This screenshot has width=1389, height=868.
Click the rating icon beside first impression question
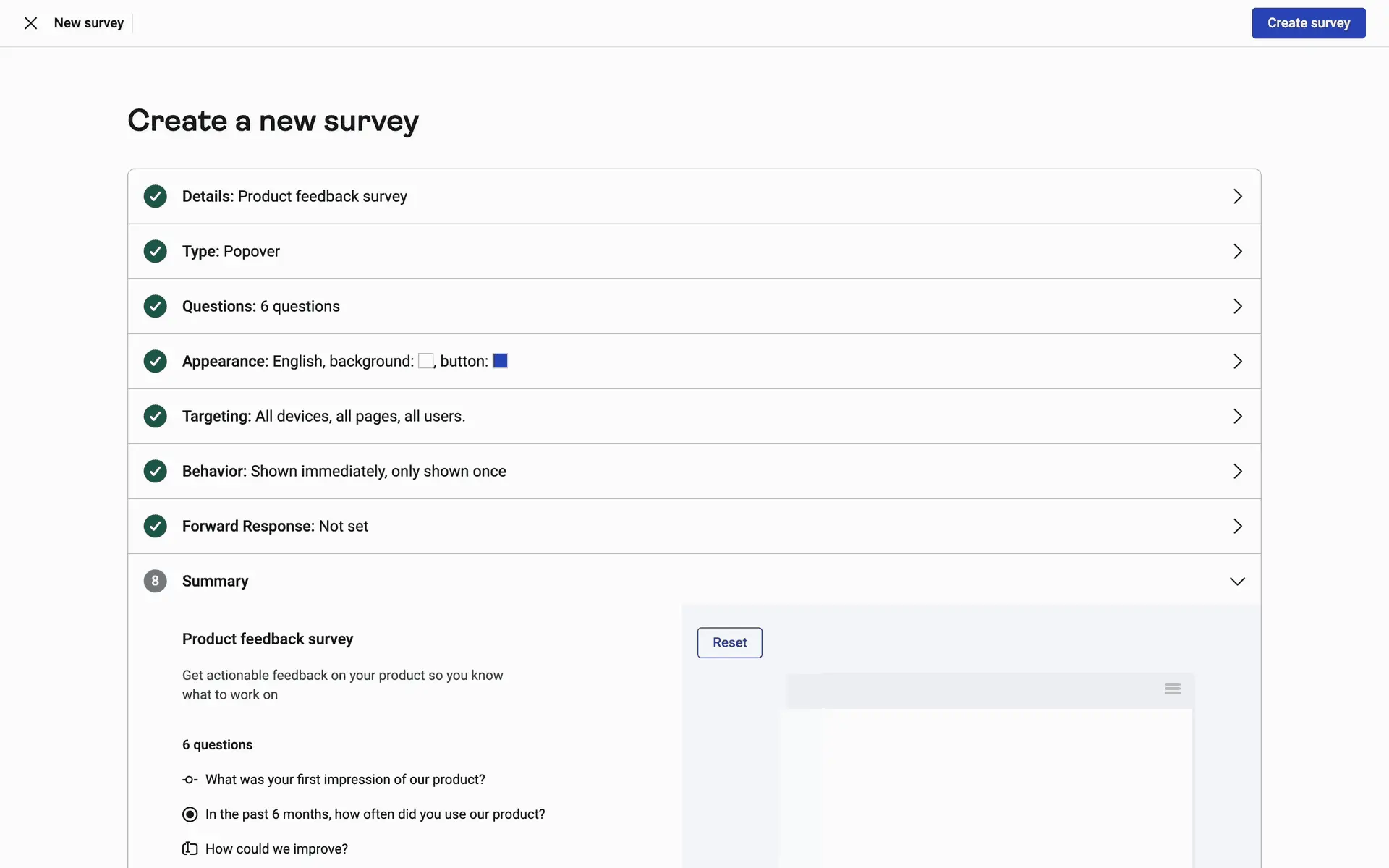pyautogui.click(x=190, y=780)
